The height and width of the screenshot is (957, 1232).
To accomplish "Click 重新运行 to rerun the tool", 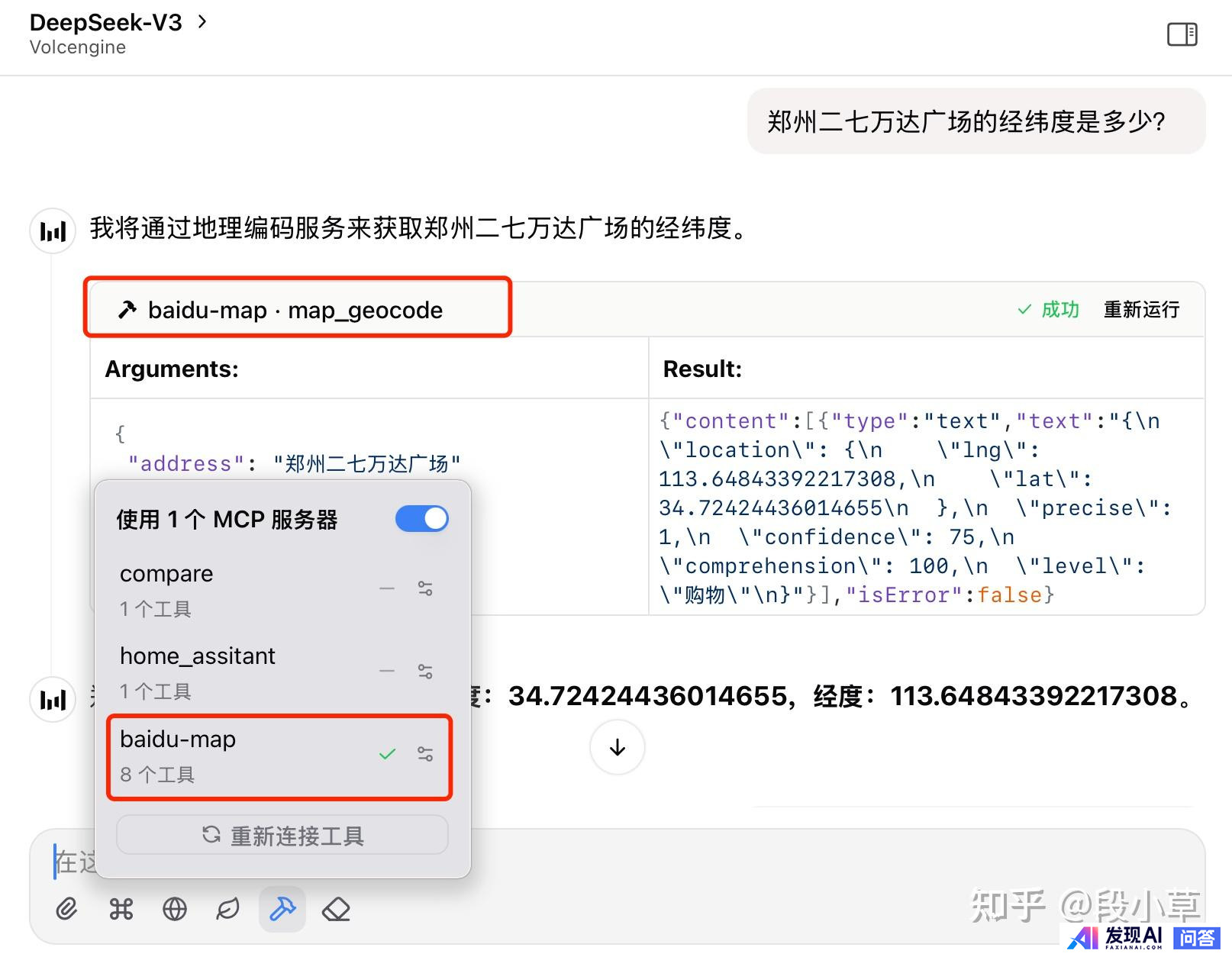I will point(1141,310).
